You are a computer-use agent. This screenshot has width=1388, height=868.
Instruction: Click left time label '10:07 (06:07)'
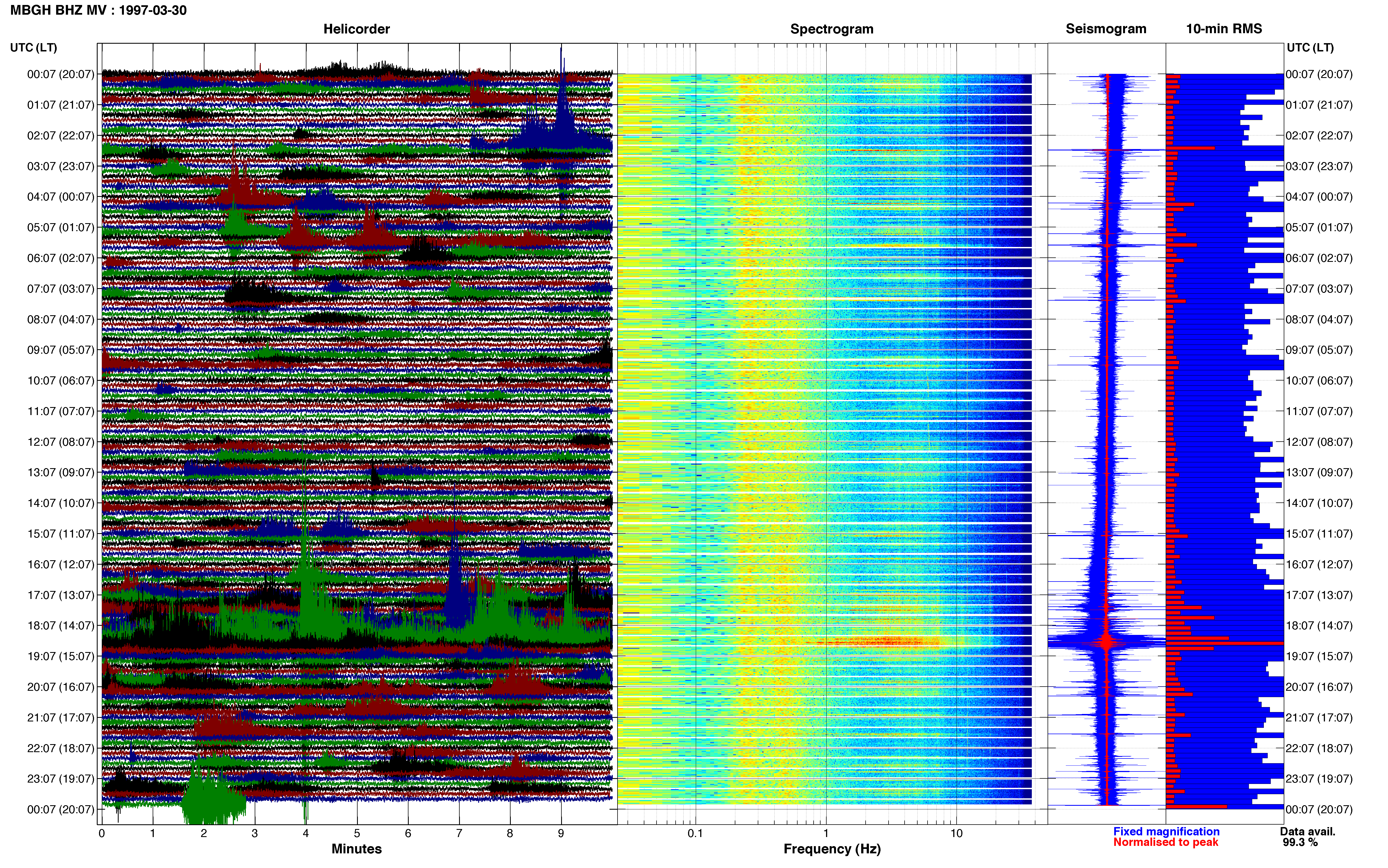(x=60, y=380)
